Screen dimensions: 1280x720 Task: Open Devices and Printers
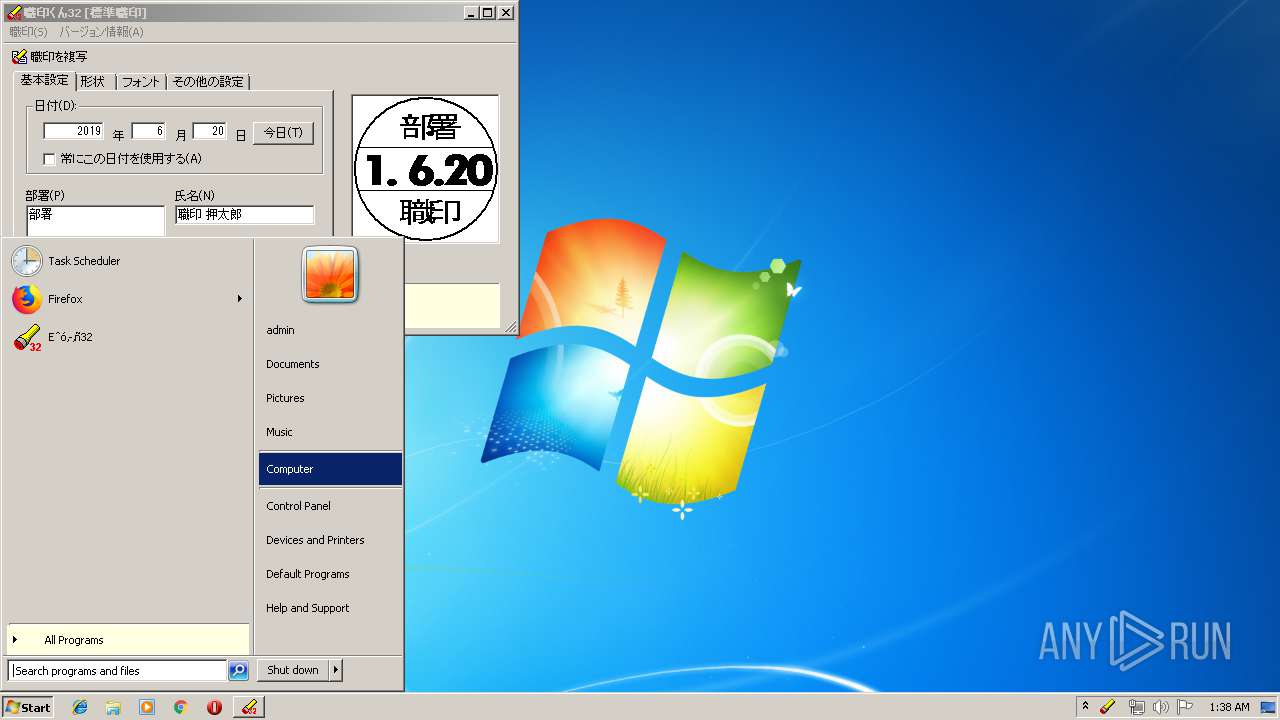click(330, 540)
